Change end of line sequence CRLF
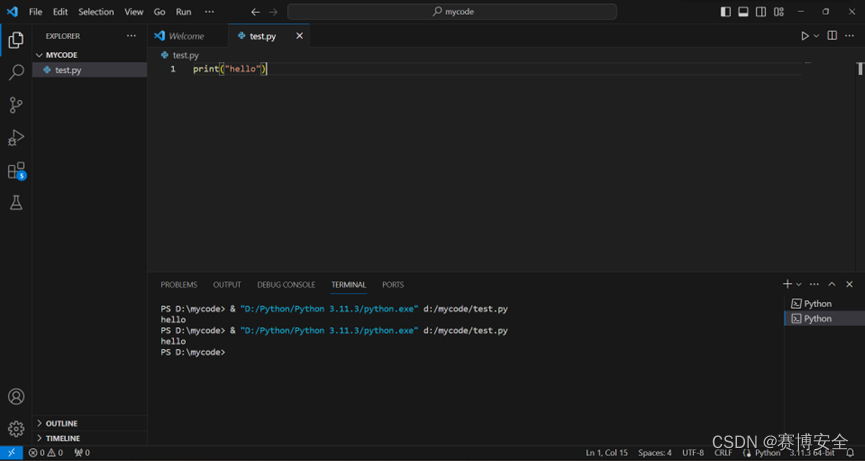Image resolution: width=865 pixels, height=461 pixels. (723, 453)
